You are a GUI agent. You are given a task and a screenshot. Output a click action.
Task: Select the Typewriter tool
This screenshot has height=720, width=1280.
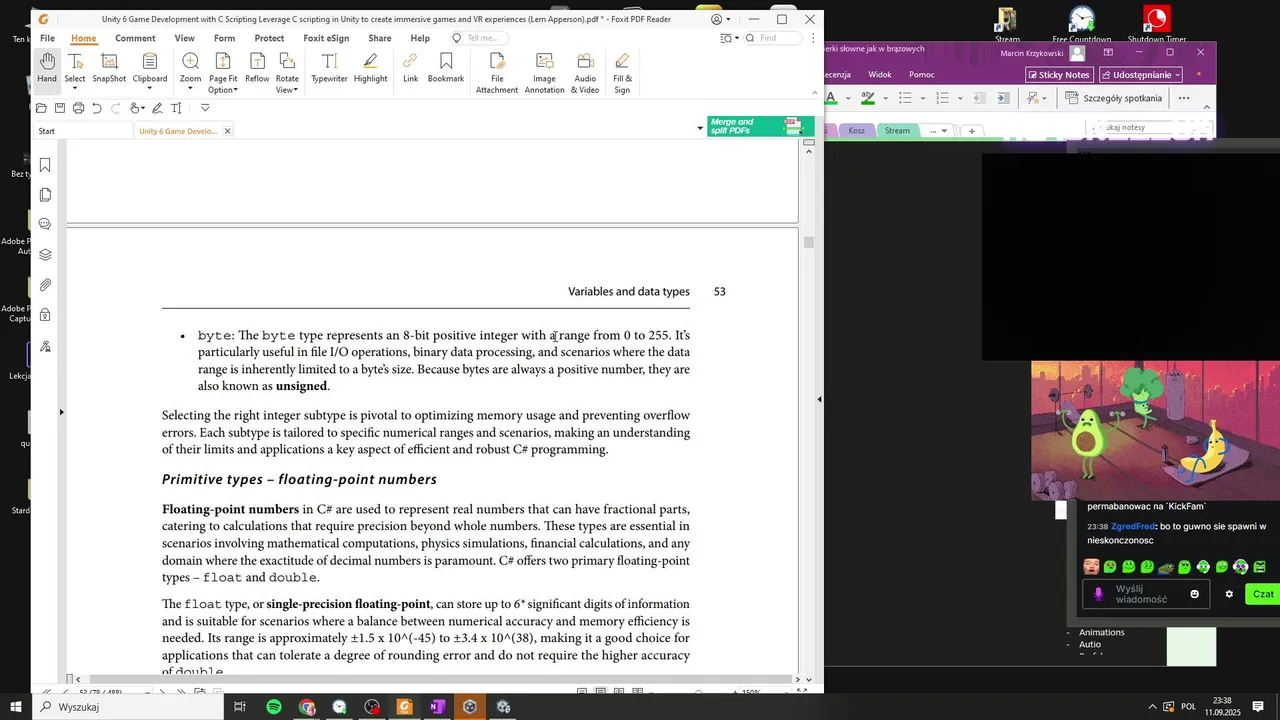coord(329,69)
